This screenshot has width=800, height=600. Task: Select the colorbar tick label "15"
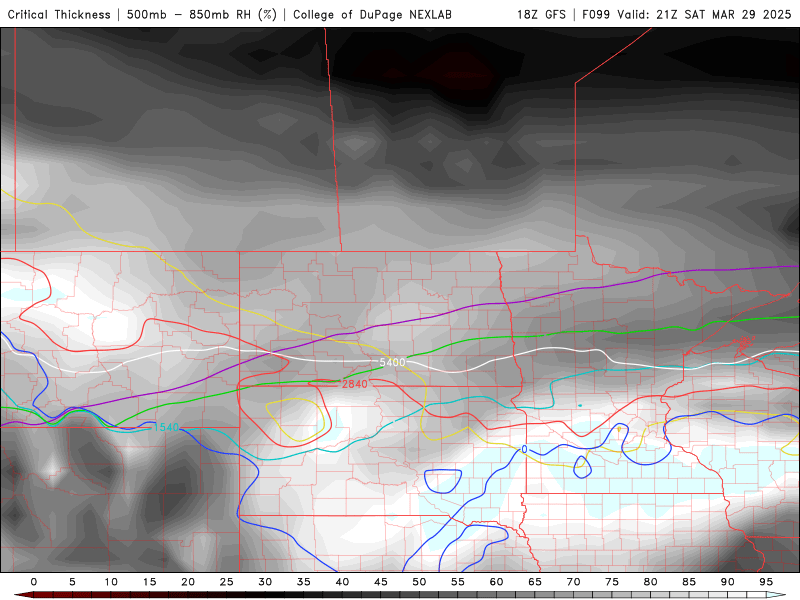click(149, 582)
